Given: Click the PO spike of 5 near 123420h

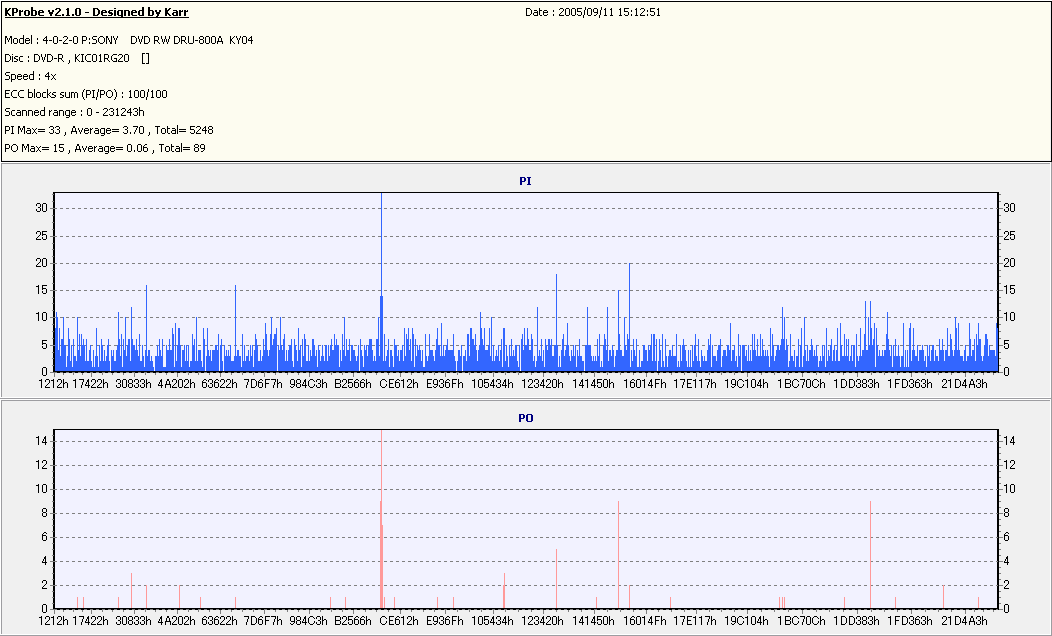Looking at the screenshot, I should click(556, 578).
